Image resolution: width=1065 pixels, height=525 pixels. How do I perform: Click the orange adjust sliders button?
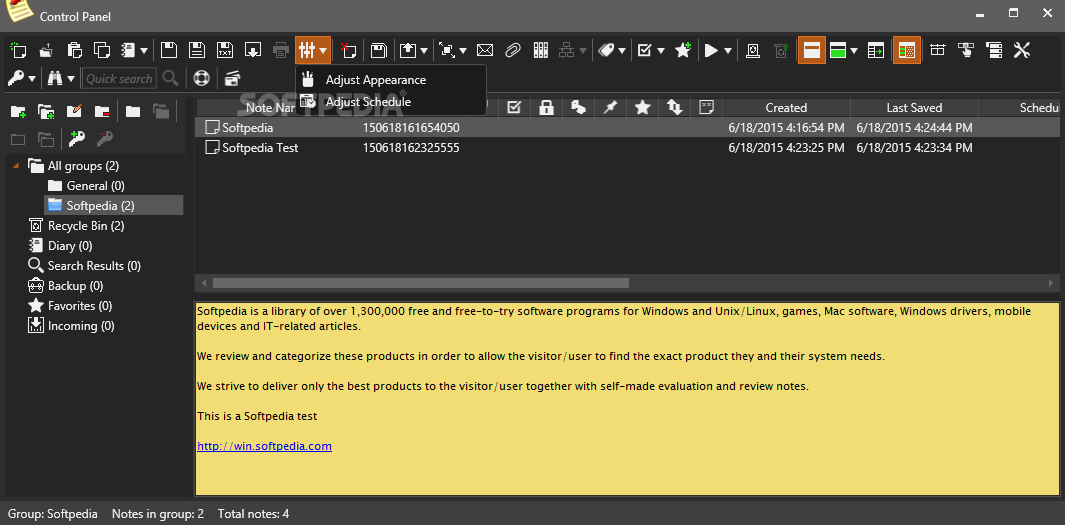[312, 50]
